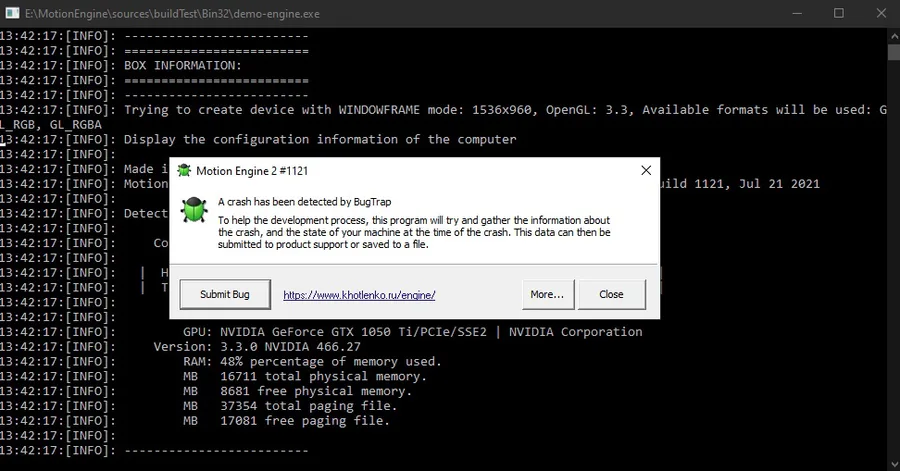The image size is (900, 471).
Task: Open More... crash details
Action: [x=548, y=294]
